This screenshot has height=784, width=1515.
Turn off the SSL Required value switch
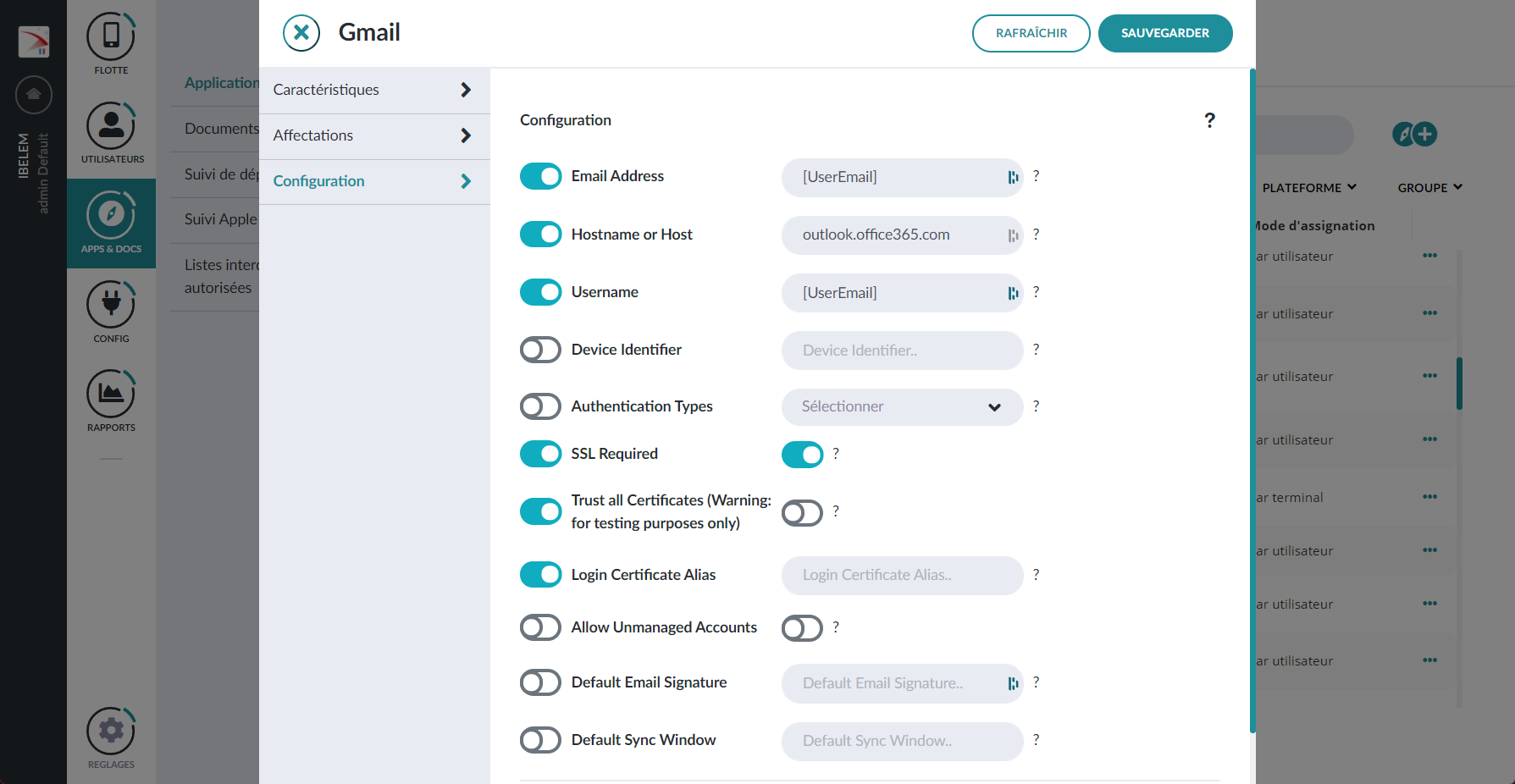[x=802, y=455]
